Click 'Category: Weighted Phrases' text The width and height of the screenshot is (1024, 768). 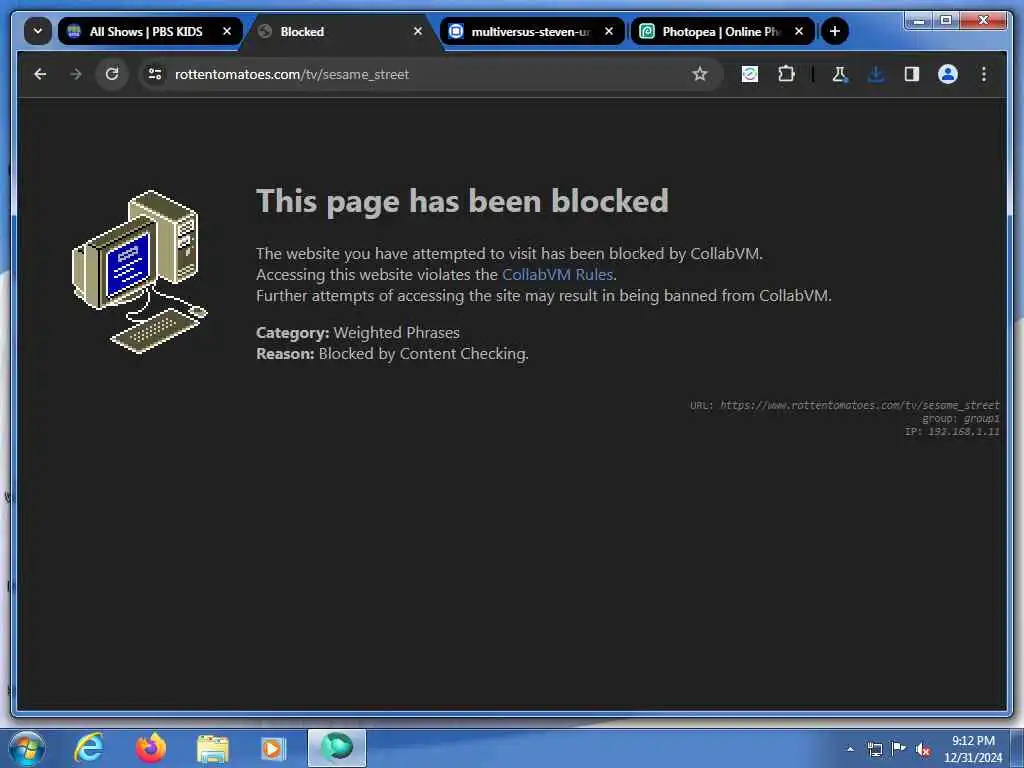coord(358,332)
